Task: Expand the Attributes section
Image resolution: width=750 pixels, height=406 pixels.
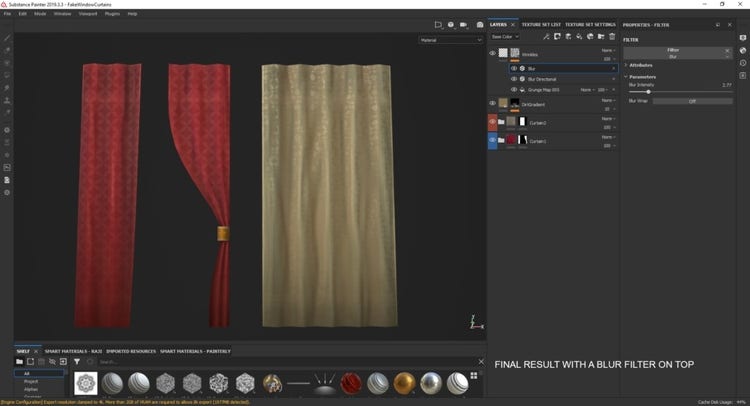Action: pos(639,65)
